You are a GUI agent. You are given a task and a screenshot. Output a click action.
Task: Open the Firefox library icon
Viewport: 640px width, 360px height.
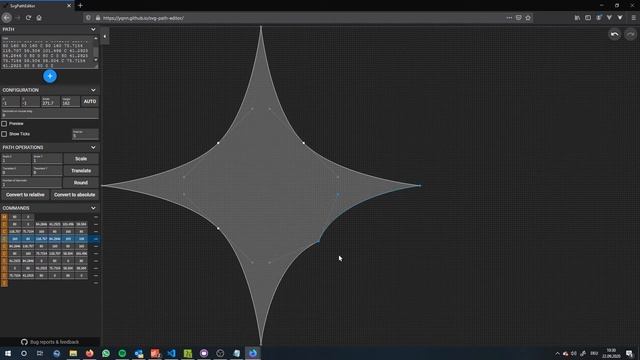tap(577, 18)
